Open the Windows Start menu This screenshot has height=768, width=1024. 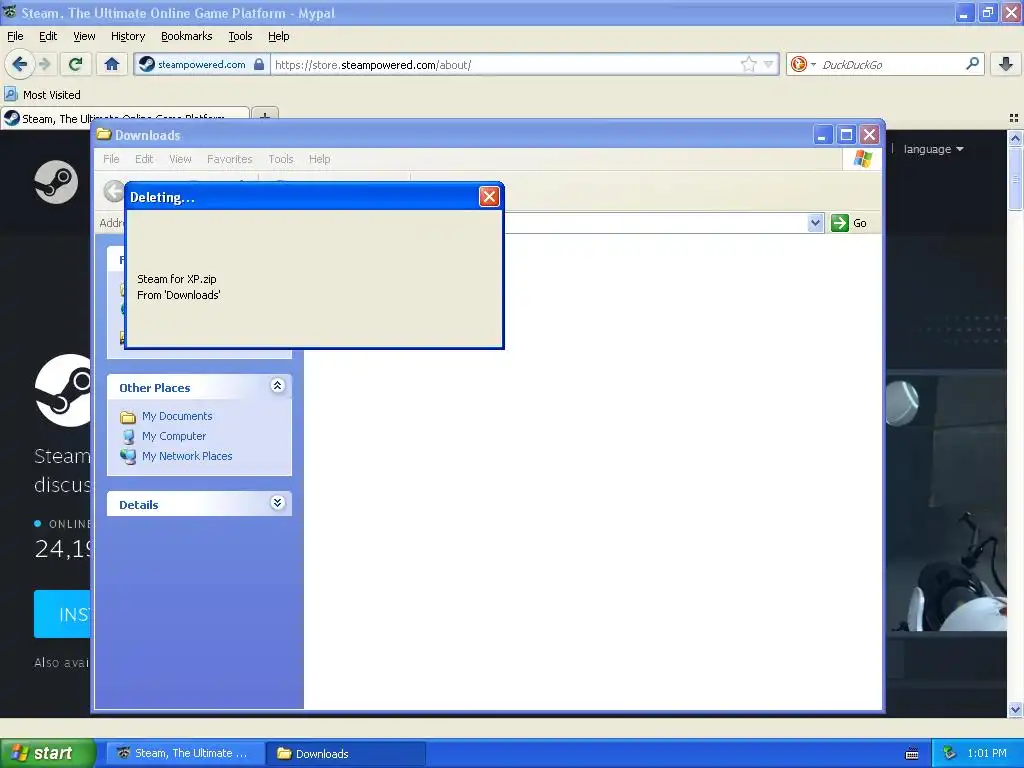point(48,753)
